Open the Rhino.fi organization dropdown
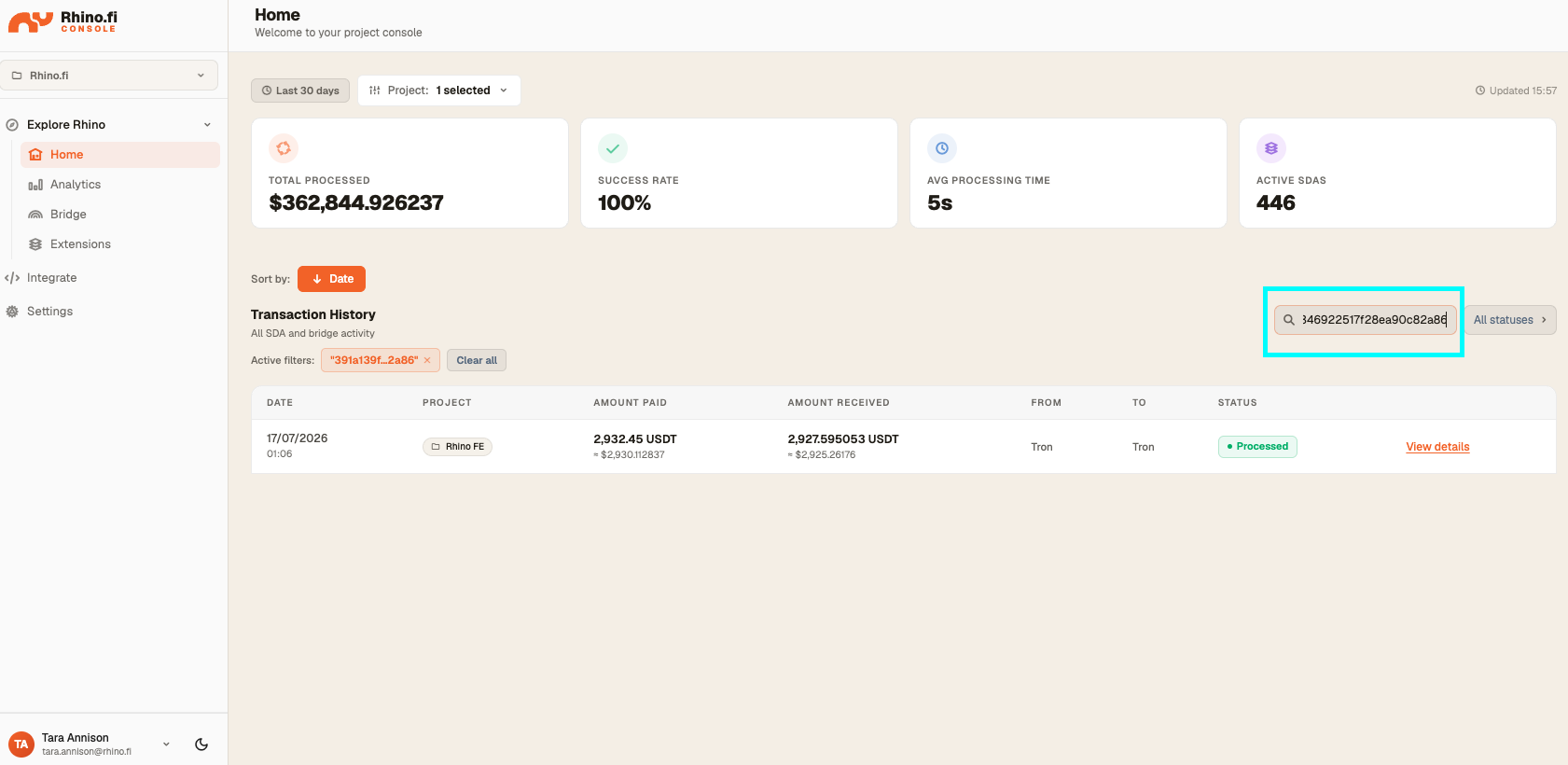This screenshot has width=1568, height=765. 109,76
